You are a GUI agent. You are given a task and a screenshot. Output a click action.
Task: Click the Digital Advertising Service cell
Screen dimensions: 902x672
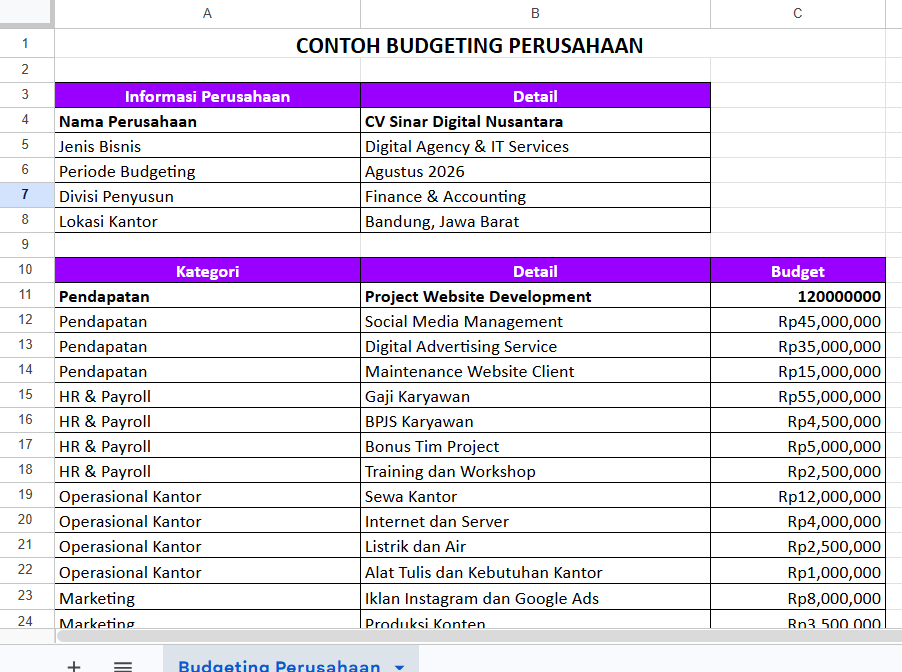tap(536, 346)
